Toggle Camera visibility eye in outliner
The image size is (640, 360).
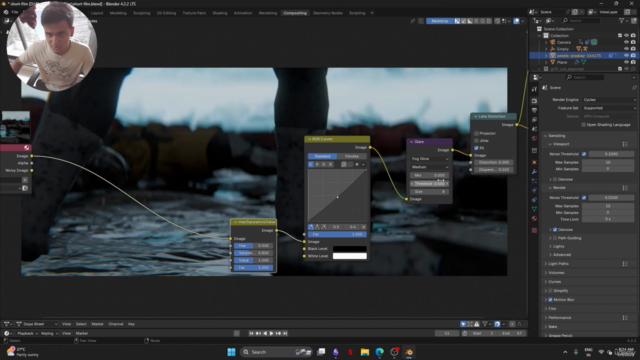pos(627,42)
